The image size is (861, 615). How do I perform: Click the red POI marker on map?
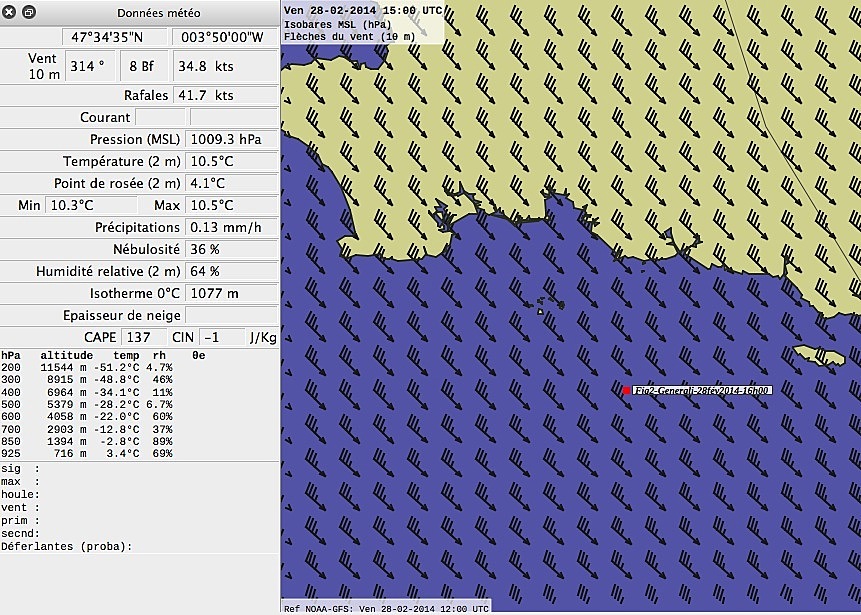point(627,391)
